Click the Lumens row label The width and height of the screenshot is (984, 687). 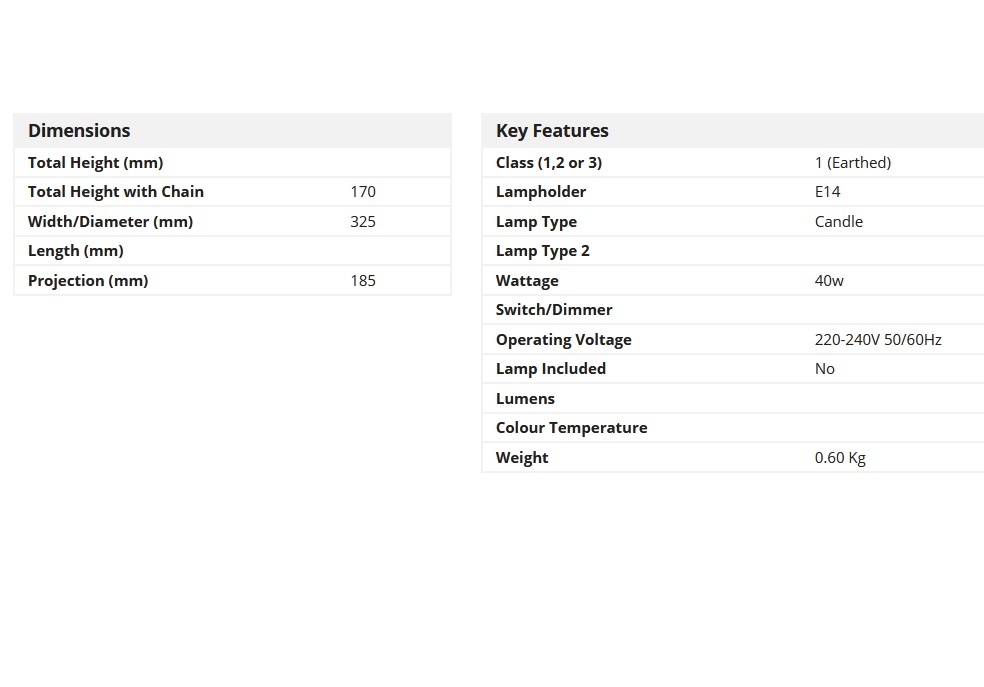click(525, 398)
